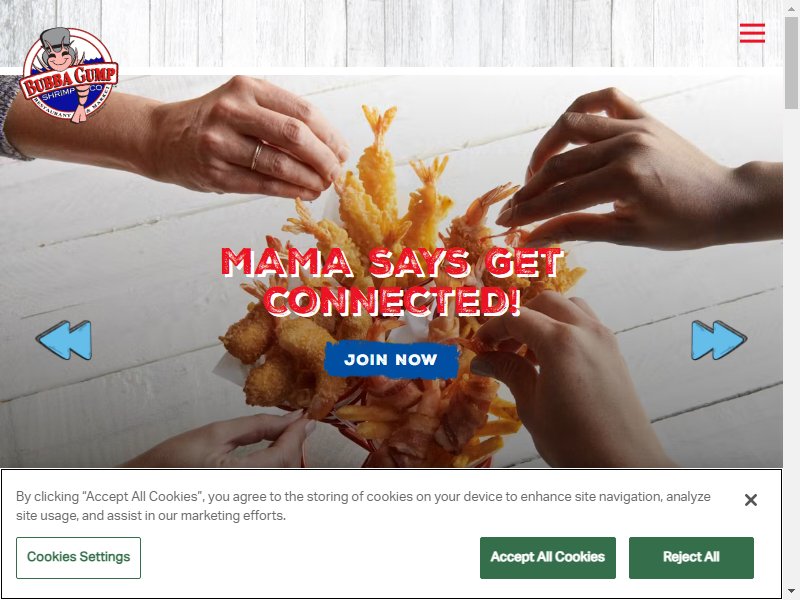Click the "Mama Says Get Connected!" headline
Image resolution: width=800 pixels, height=600 pixels.
pyautogui.click(x=392, y=281)
